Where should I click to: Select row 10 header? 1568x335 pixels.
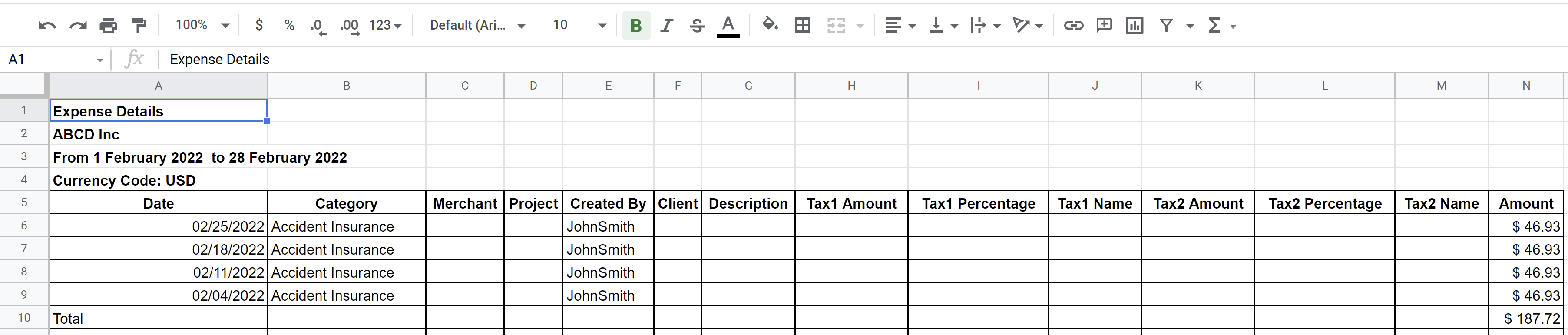24,317
